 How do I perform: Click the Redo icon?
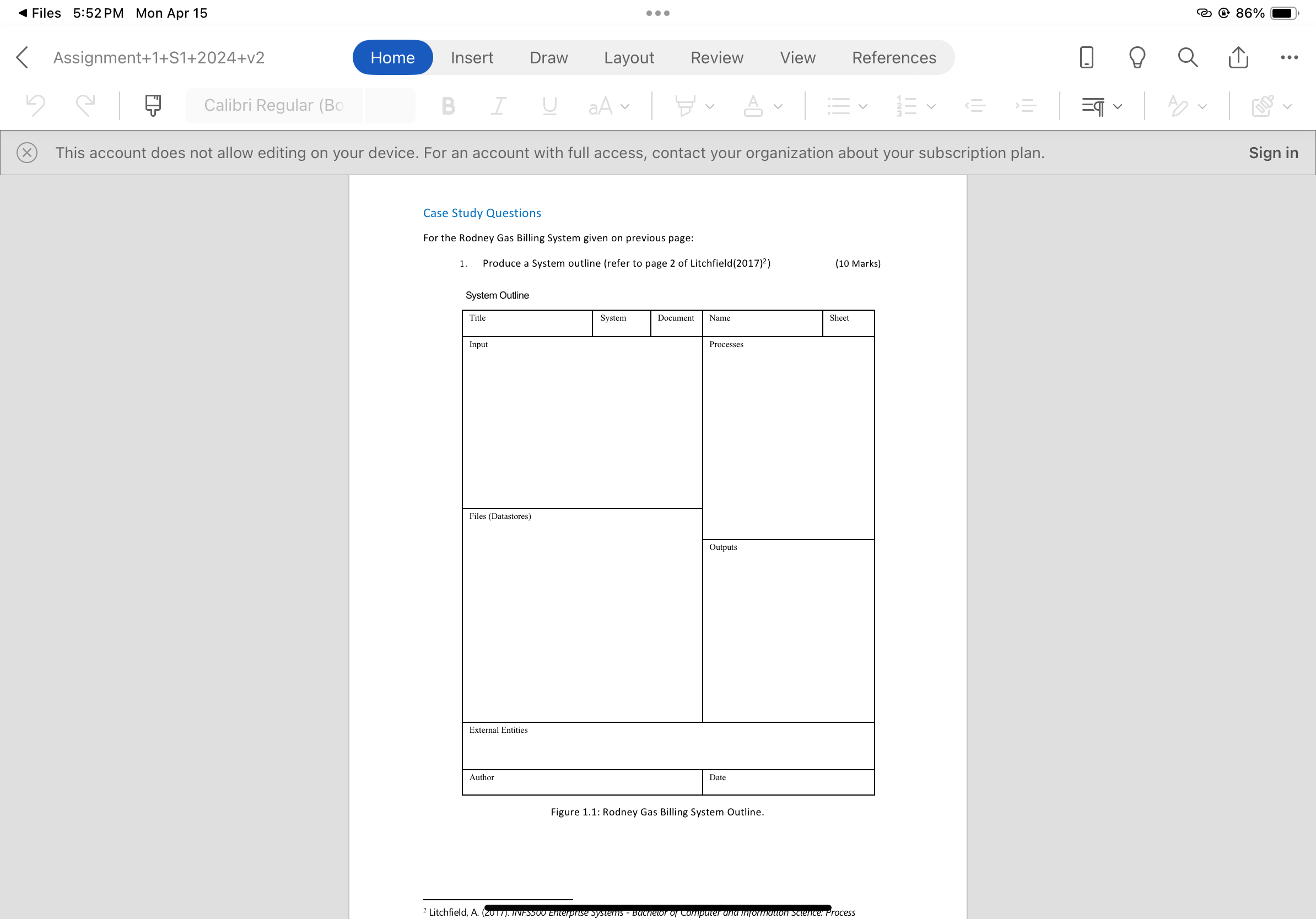(x=85, y=105)
